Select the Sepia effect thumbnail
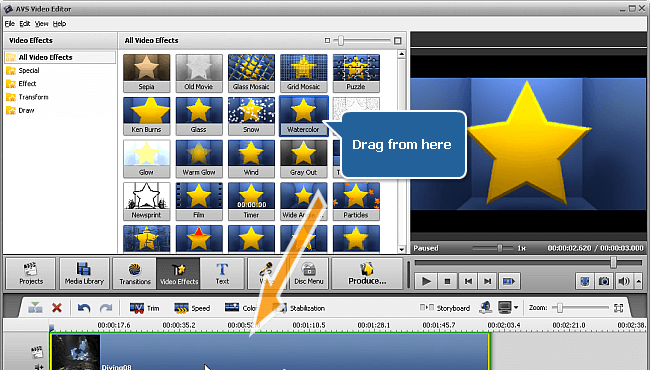 146,73
